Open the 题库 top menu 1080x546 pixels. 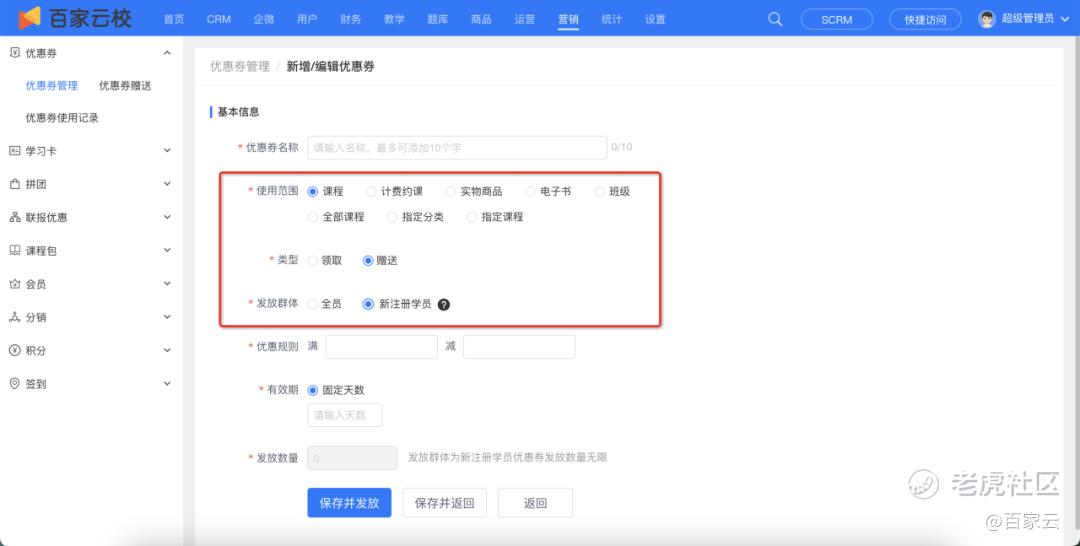point(437,19)
